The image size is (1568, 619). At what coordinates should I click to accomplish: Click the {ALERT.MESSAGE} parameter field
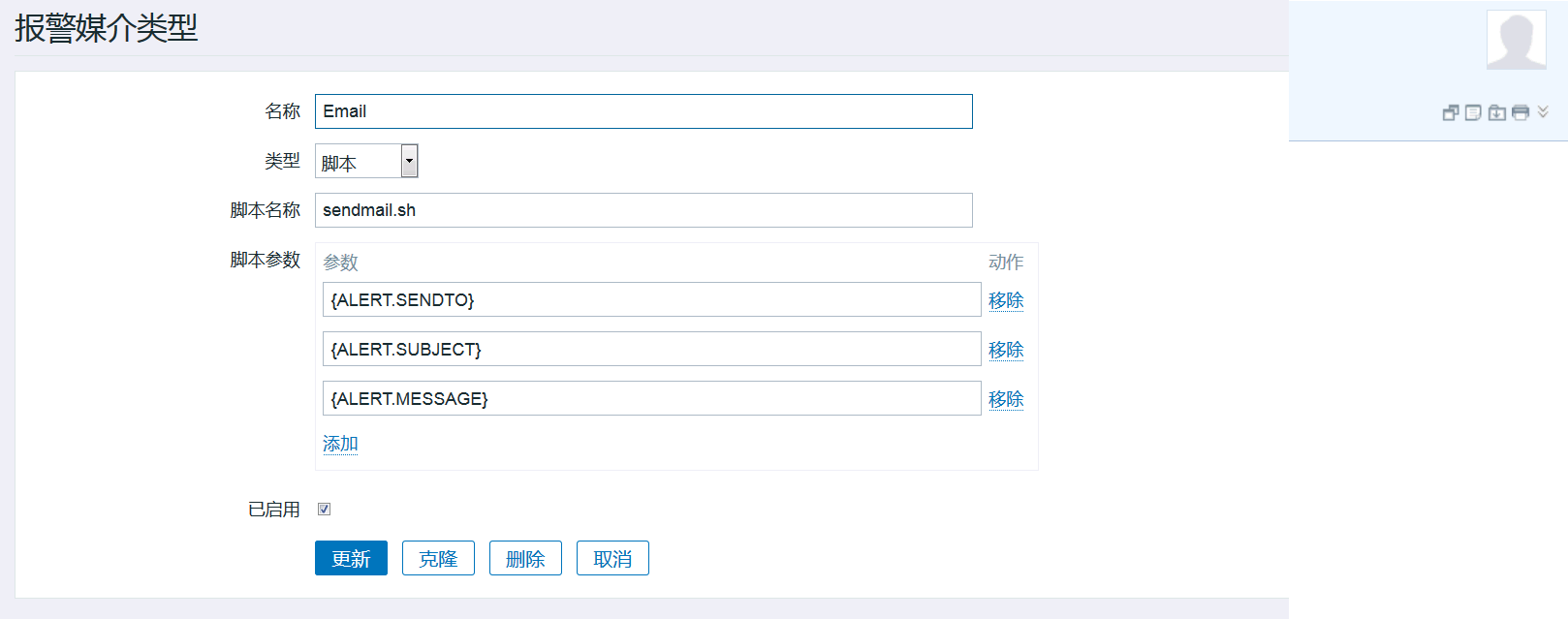(651, 398)
